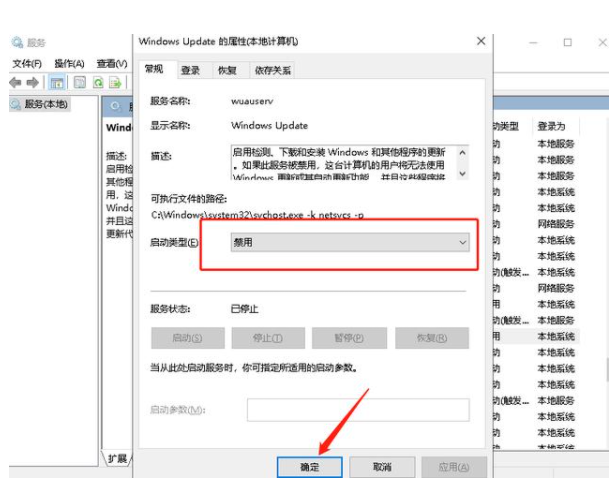Click the export list toolbar icon
This screenshot has width=610, height=483.
pyautogui.click(x=116, y=82)
